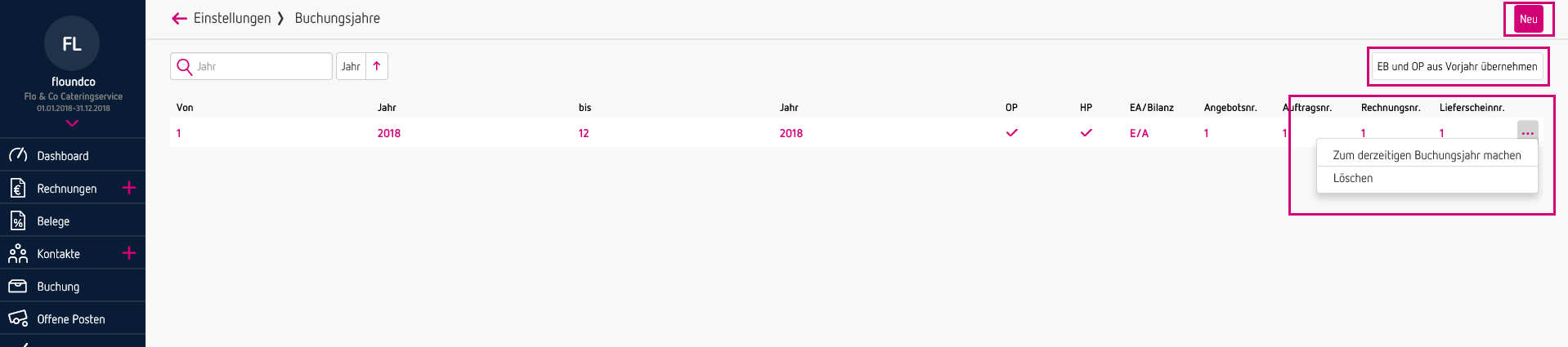Open Offene Posten via its icon
This screenshot has width=1568, height=347.
(x=18, y=319)
